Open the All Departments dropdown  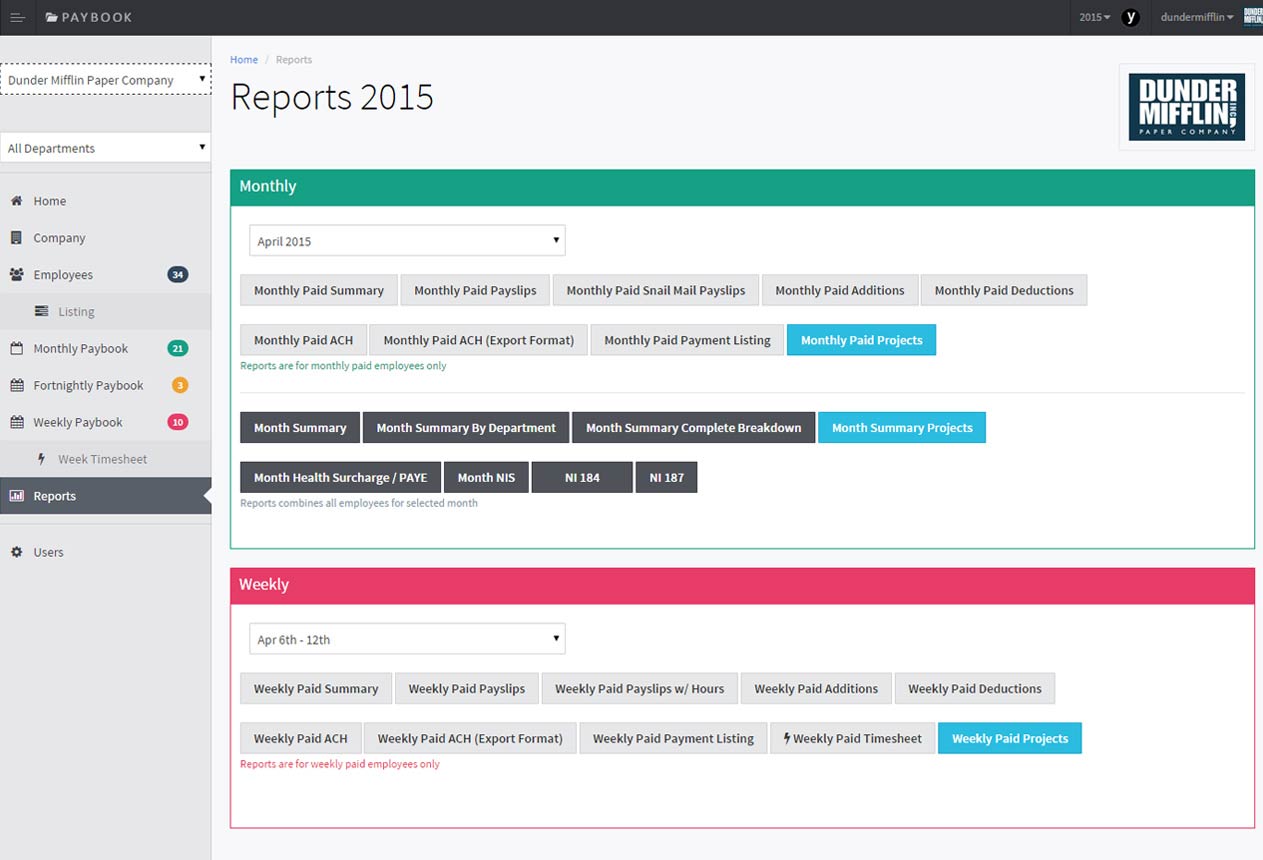point(105,148)
